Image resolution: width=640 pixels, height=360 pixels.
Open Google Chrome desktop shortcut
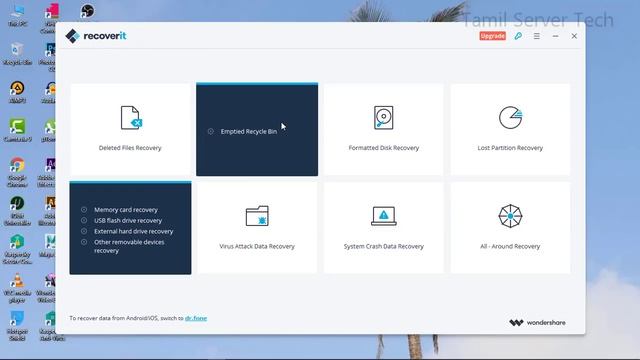17,172
